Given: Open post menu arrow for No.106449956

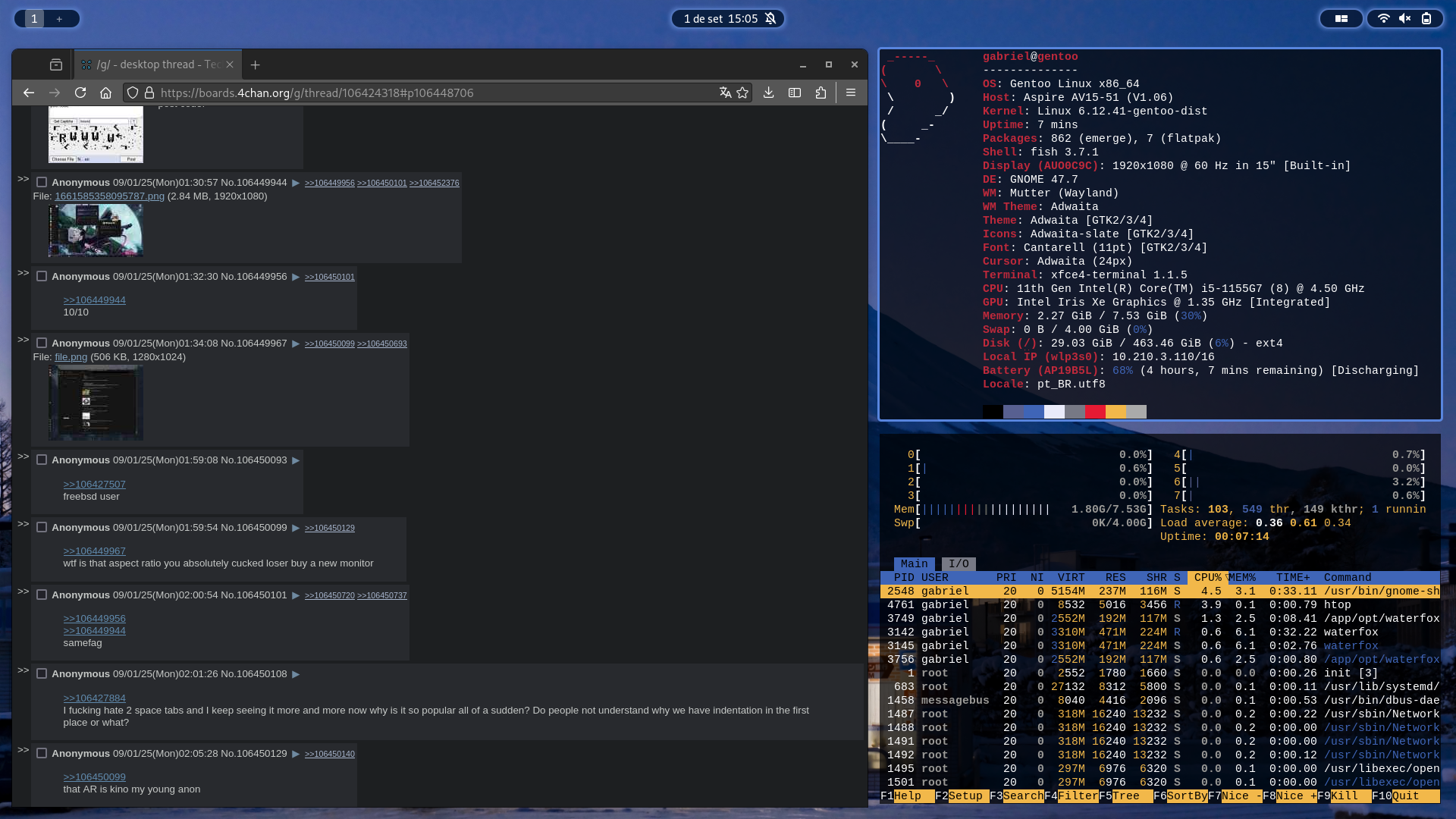Looking at the screenshot, I should coord(296,277).
